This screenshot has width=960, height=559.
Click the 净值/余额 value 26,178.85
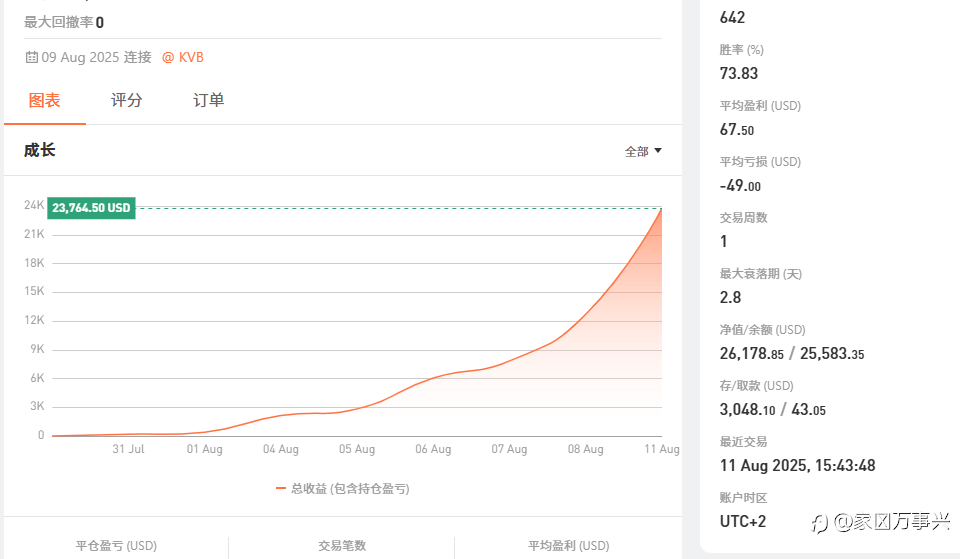pos(751,354)
